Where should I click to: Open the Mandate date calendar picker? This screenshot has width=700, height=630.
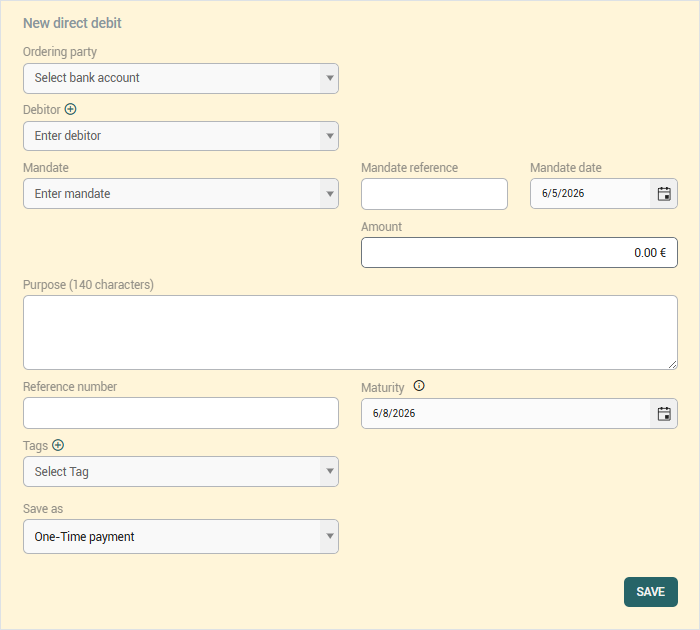(x=664, y=194)
